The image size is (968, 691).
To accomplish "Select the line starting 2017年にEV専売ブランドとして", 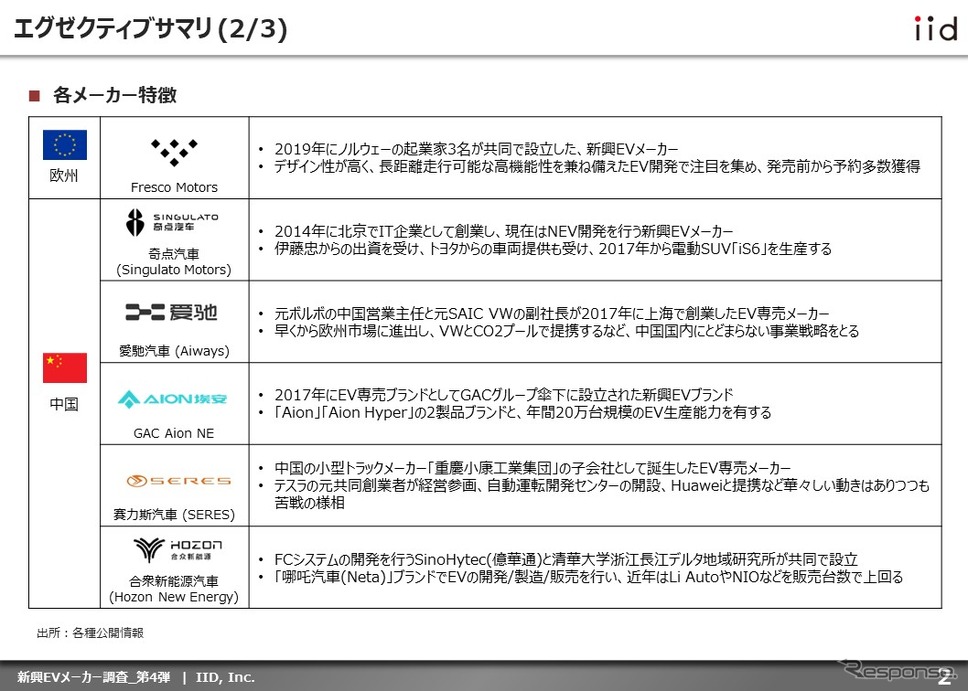I will tap(504, 395).
